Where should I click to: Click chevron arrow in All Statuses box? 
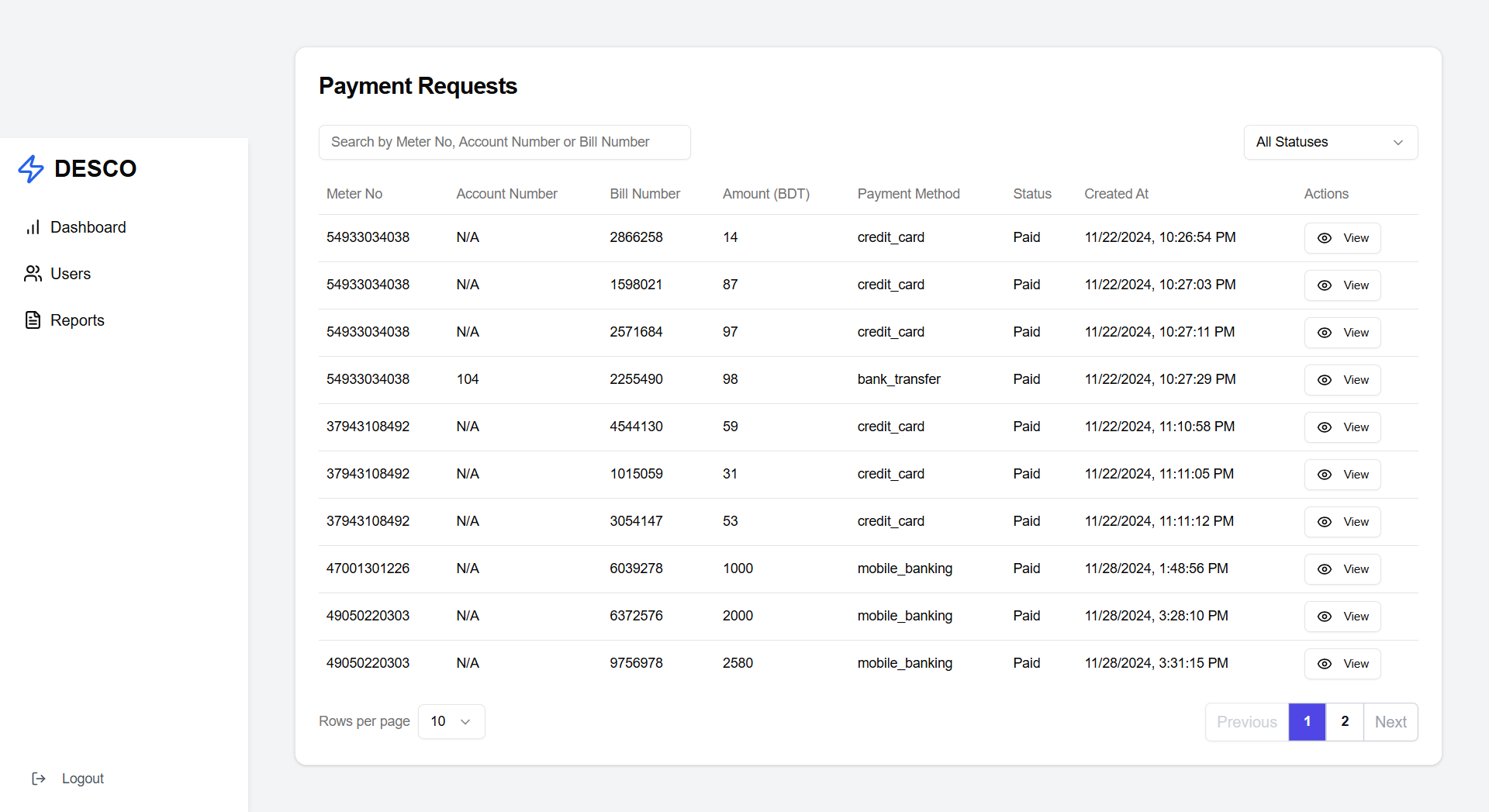point(1398,143)
